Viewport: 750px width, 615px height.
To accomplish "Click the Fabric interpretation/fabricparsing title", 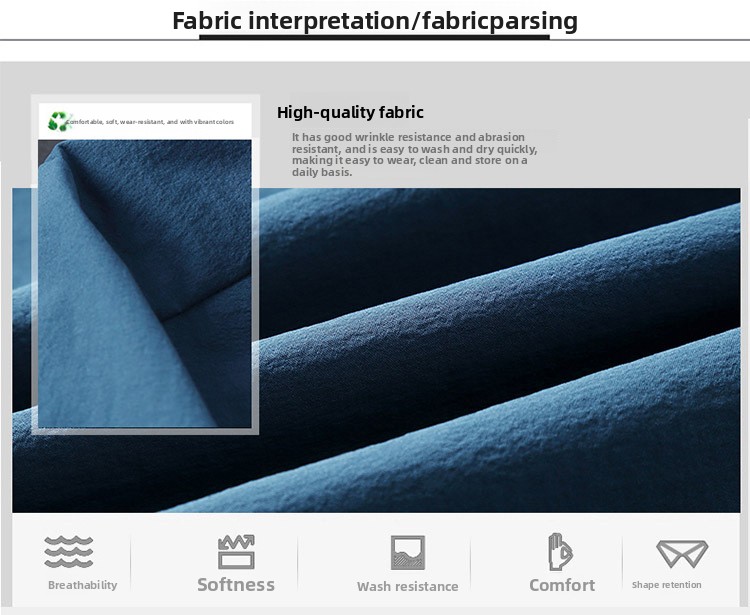I will (x=375, y=21).
